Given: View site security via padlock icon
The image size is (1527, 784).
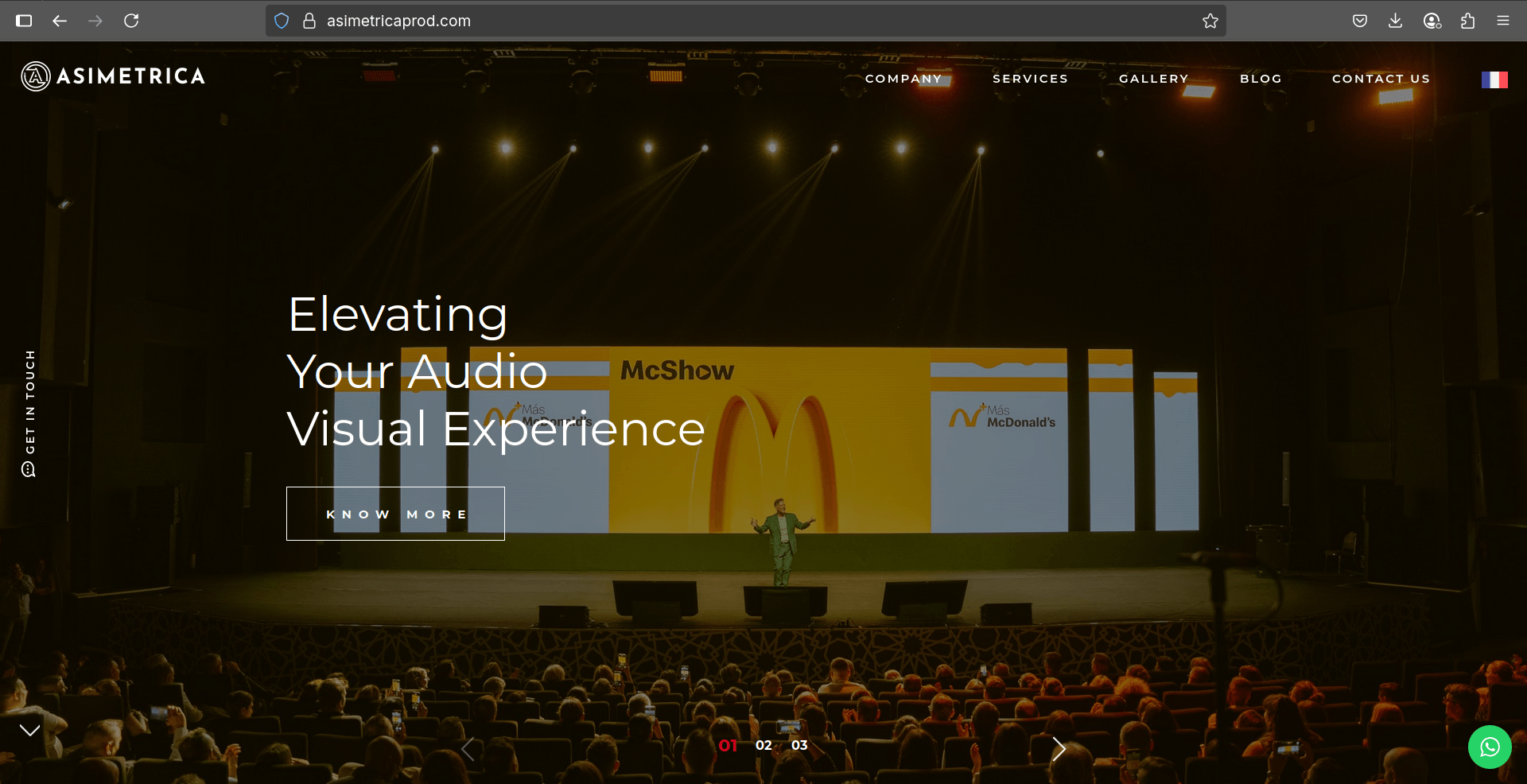Looking at the screenshot, I should tap(309, 21).
